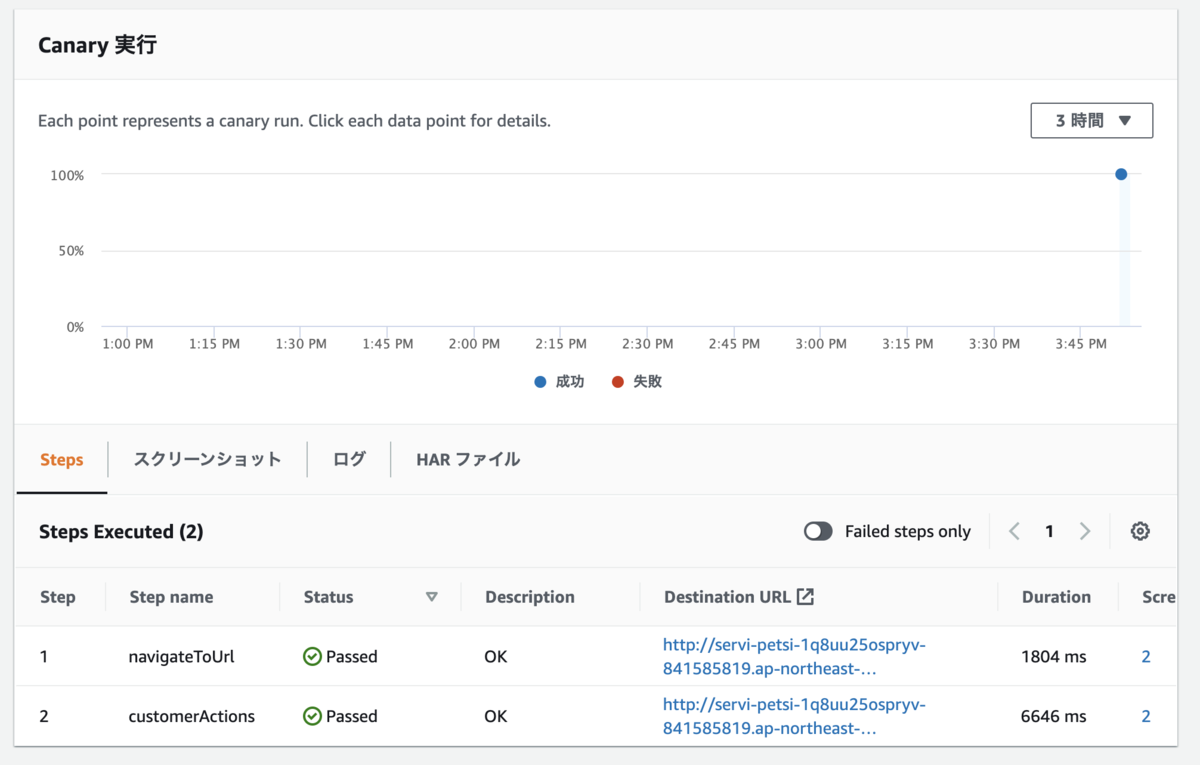Click the Step column header
The width and height of the screenshot is (1200, 765).
point(58,597)
